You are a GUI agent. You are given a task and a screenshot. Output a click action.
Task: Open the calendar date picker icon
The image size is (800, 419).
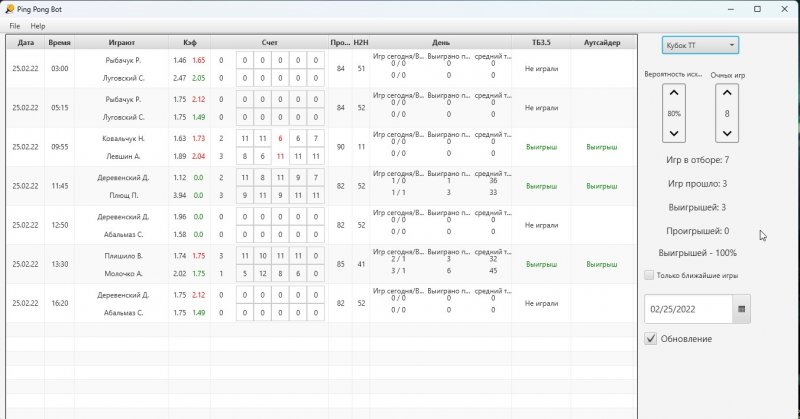pos(741,309)
